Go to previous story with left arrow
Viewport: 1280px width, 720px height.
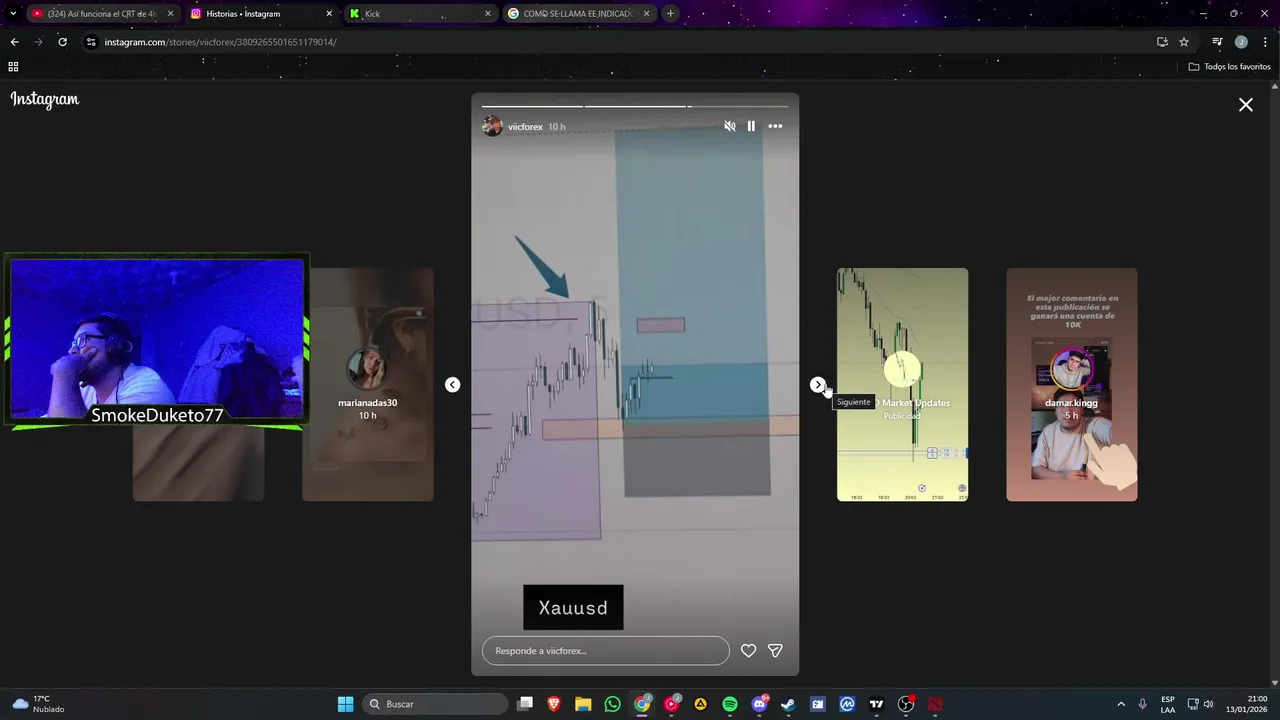click(x=452, y=385)
